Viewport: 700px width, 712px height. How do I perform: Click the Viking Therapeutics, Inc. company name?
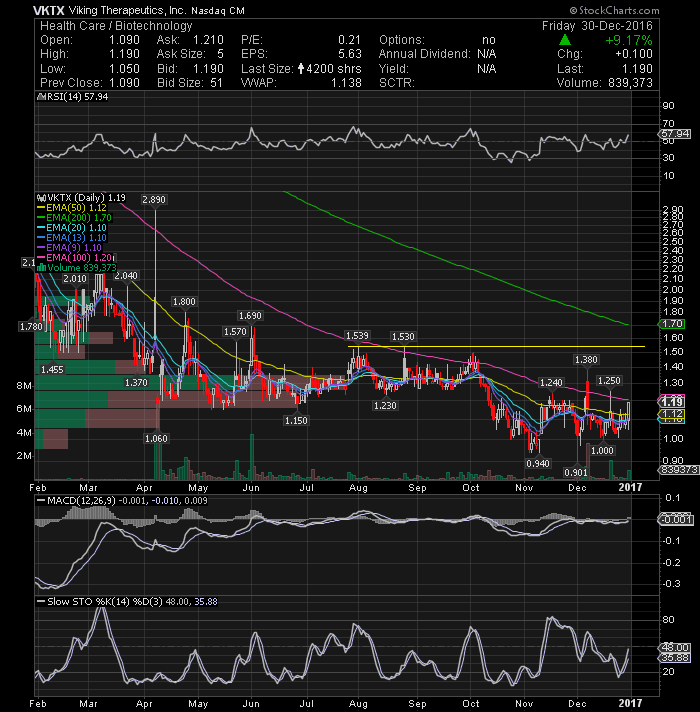(127, 10)
